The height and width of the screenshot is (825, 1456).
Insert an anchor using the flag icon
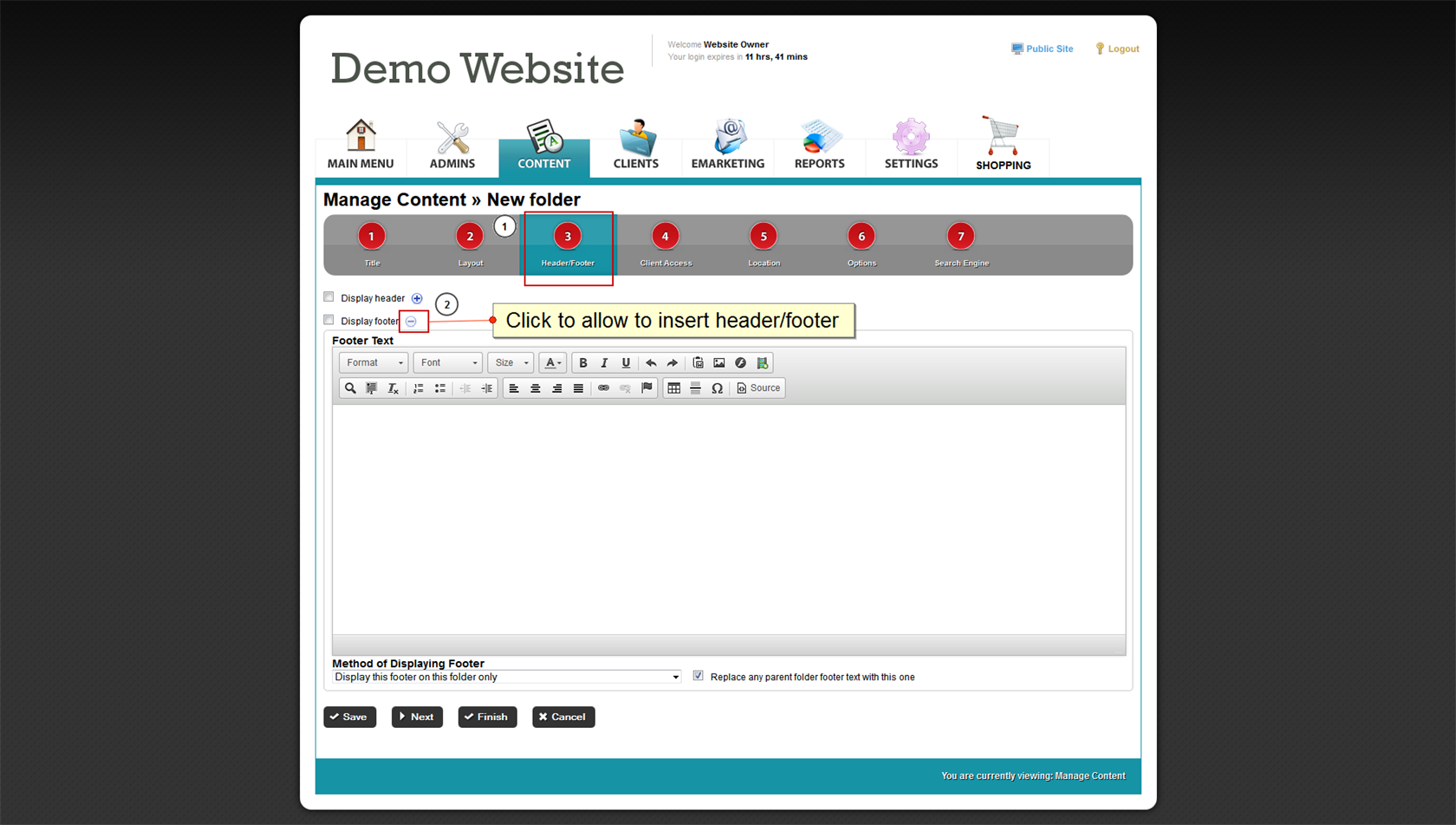pyautogui.click(x=647, y=388)
